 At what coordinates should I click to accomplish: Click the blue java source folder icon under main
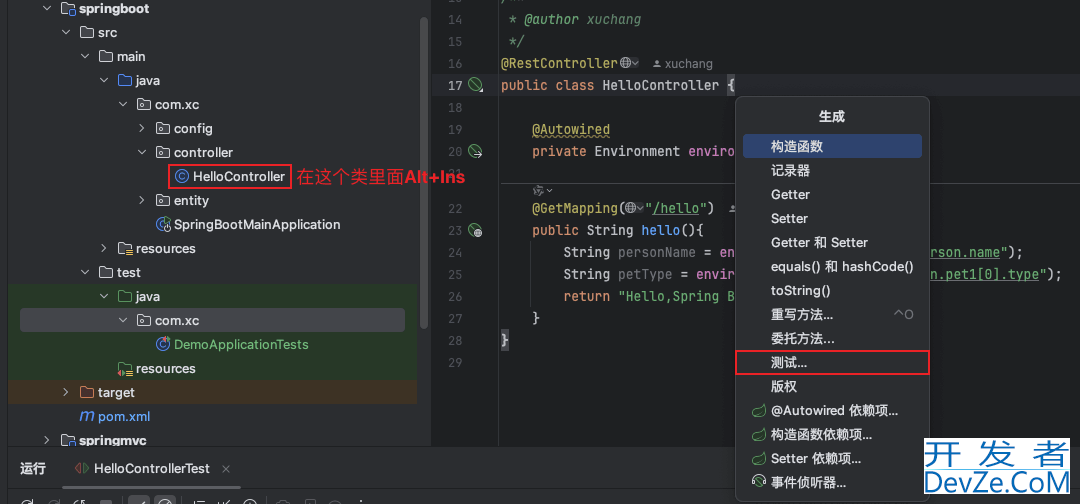tap(125, 81)
